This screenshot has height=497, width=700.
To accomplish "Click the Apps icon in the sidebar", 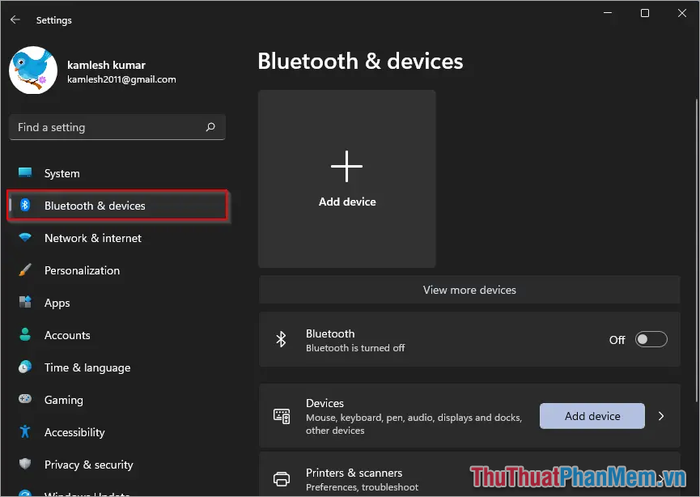I will 25,302.
